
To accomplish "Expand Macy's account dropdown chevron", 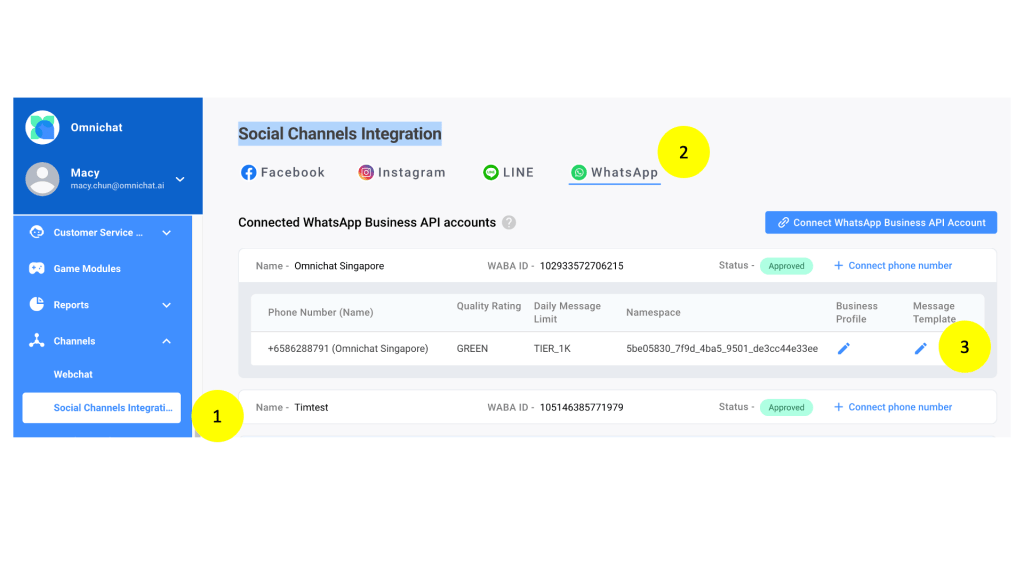I will click(178, 179).
